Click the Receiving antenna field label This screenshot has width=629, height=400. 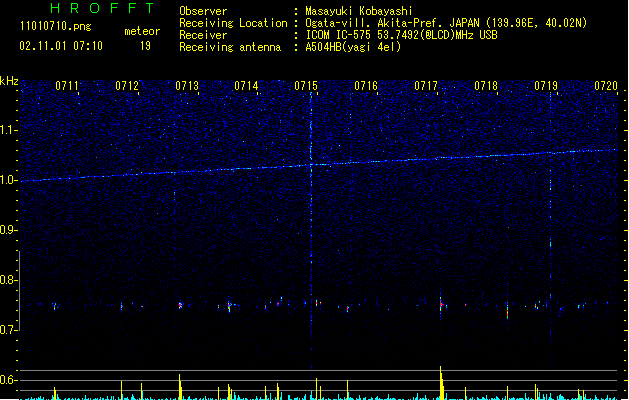click(230, 47)
